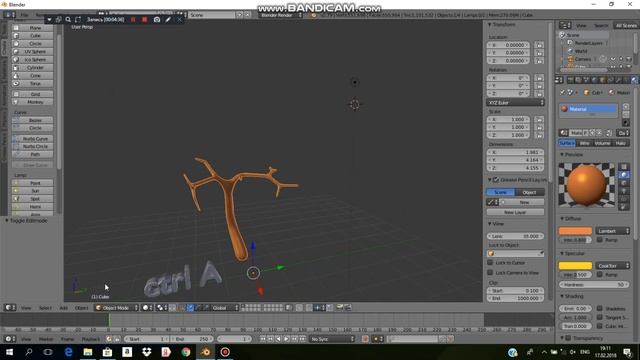Viewport: 640px width, 360px height.
Task: Toggle the Cubic Interpolation checkbox
Action: pyautogui.click(x=600, y=326)
